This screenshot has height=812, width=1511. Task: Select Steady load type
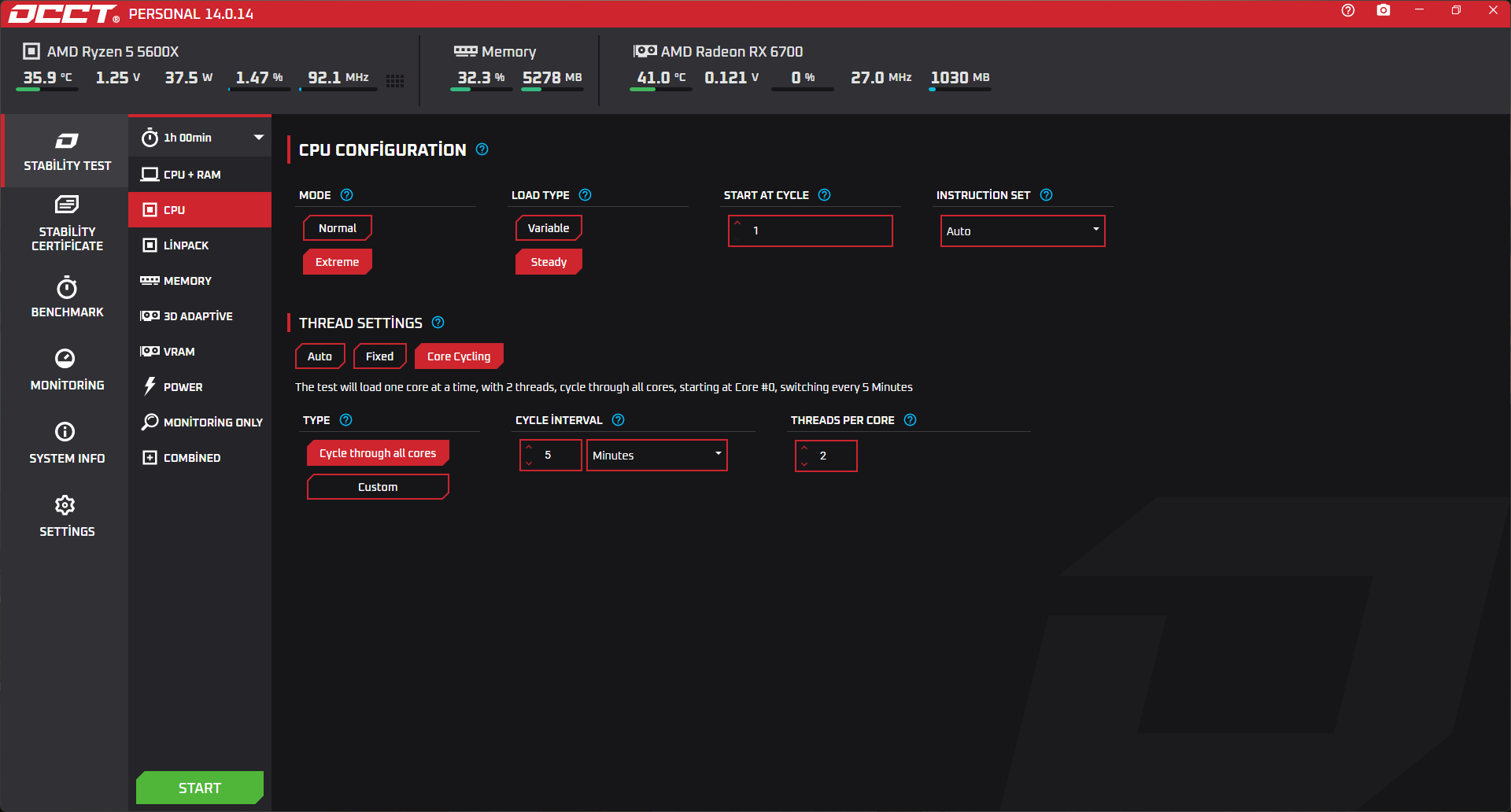549,262
